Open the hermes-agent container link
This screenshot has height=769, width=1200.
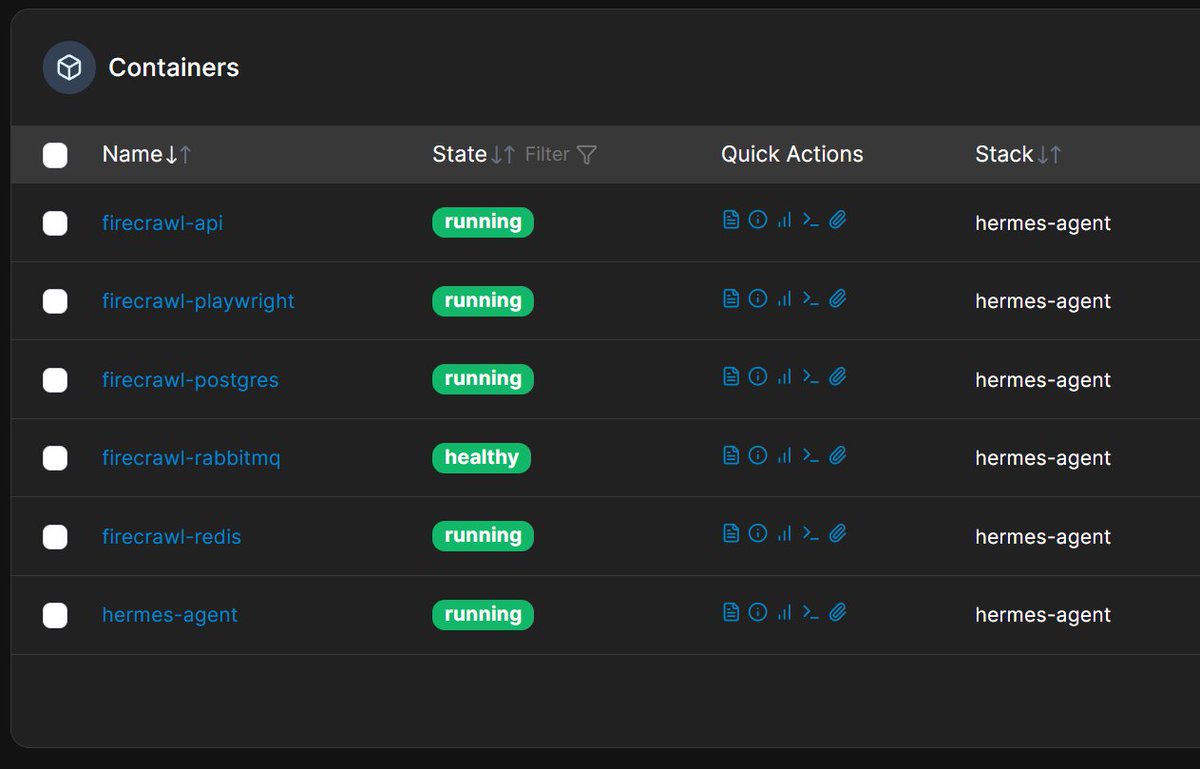tap(170, 615)
